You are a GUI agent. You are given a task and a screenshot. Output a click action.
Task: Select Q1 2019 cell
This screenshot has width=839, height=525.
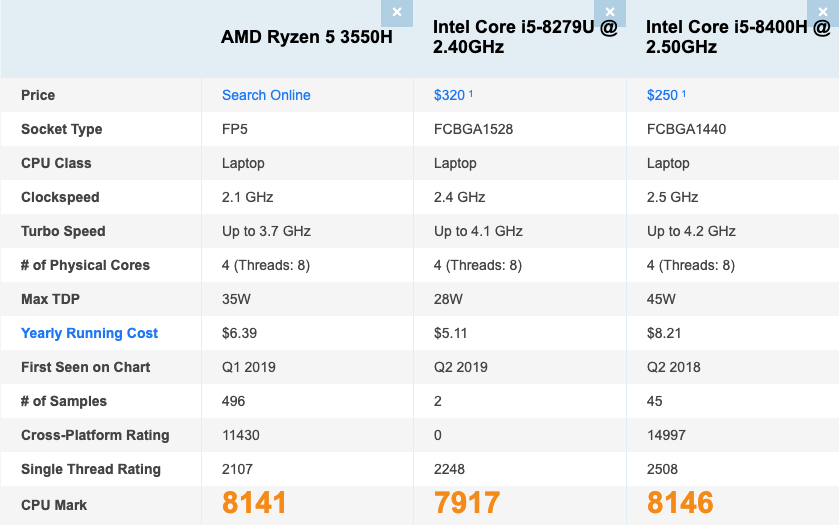click(x=249, y=367)
